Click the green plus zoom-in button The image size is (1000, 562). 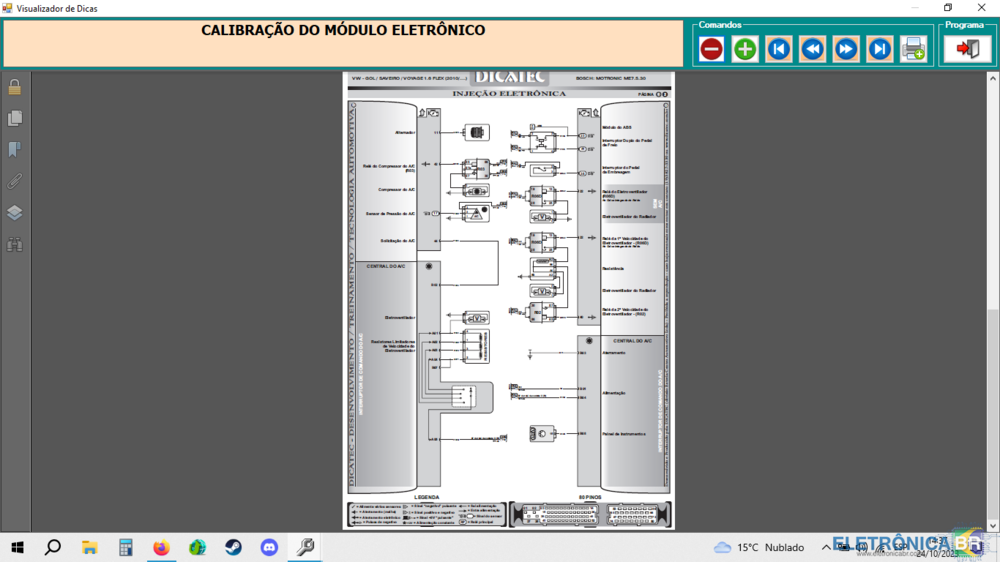click(x=745, y=49)
